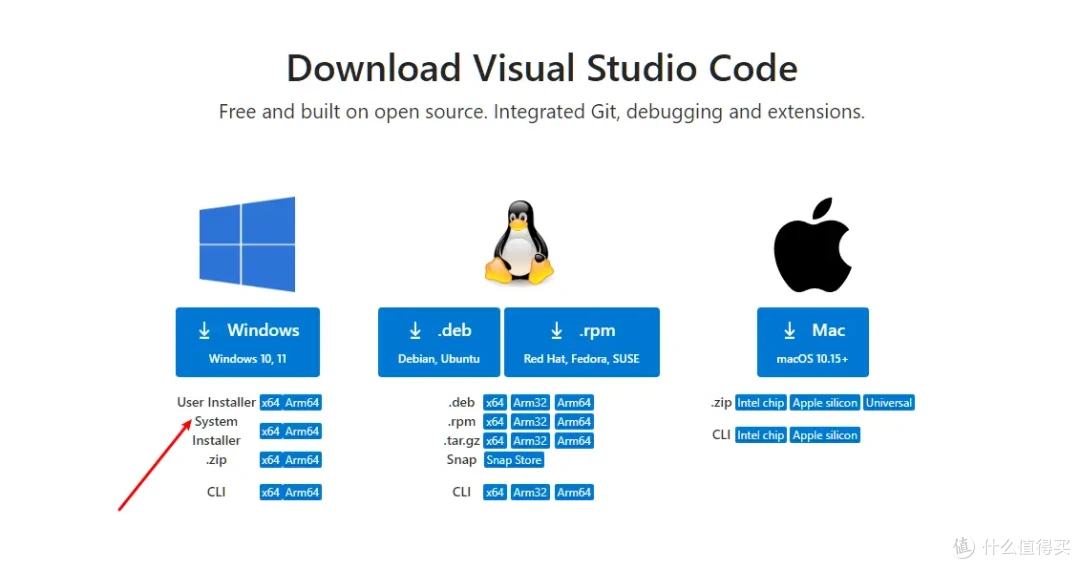
Task: Select Mac .zip Intel chip build
Action: [760, 402]
